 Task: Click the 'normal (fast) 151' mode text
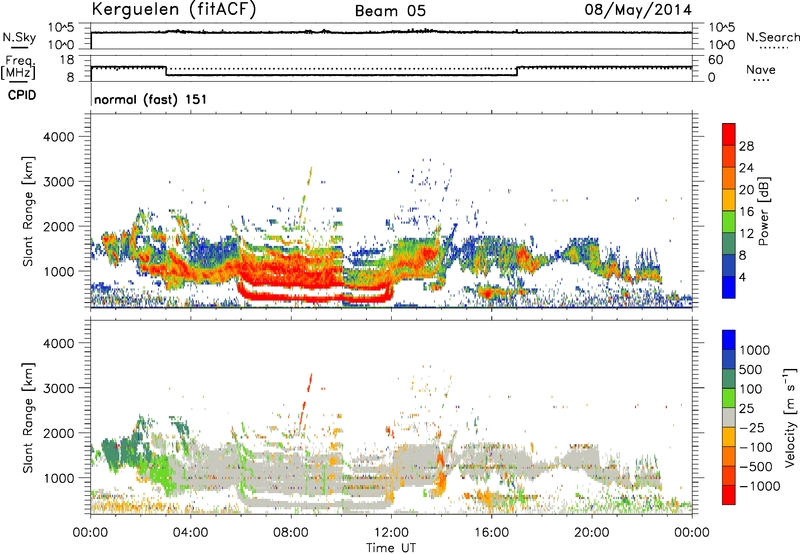pyautogui.click(x=151, y=99)
